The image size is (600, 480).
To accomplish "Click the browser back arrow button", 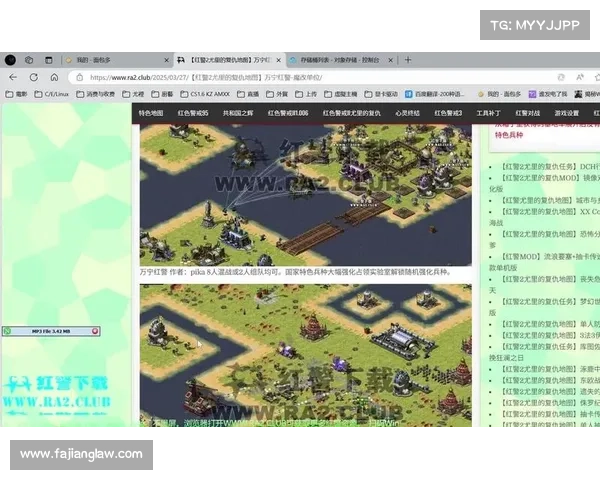I will [14, 77].
